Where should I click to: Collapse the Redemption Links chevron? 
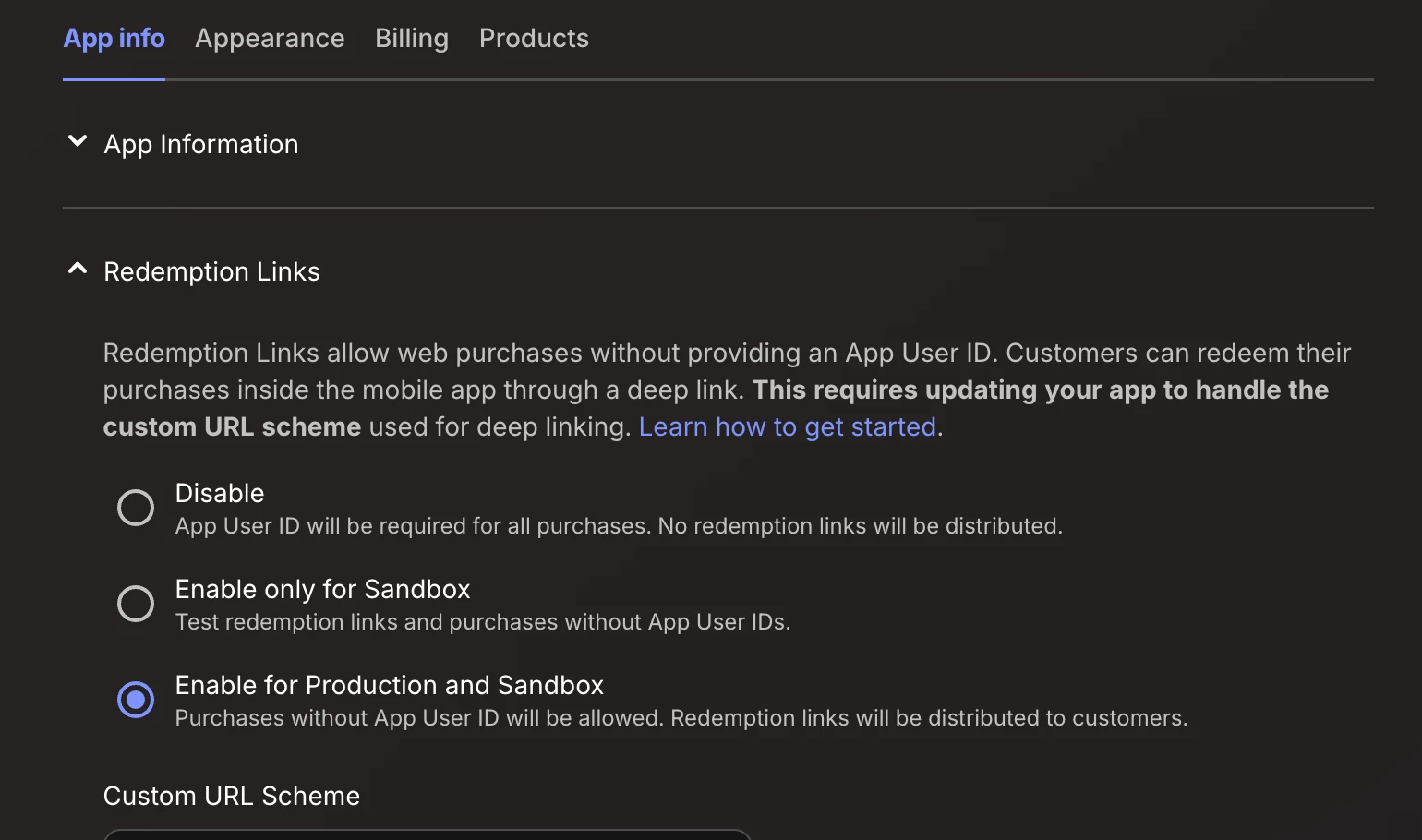coord(78,270)
